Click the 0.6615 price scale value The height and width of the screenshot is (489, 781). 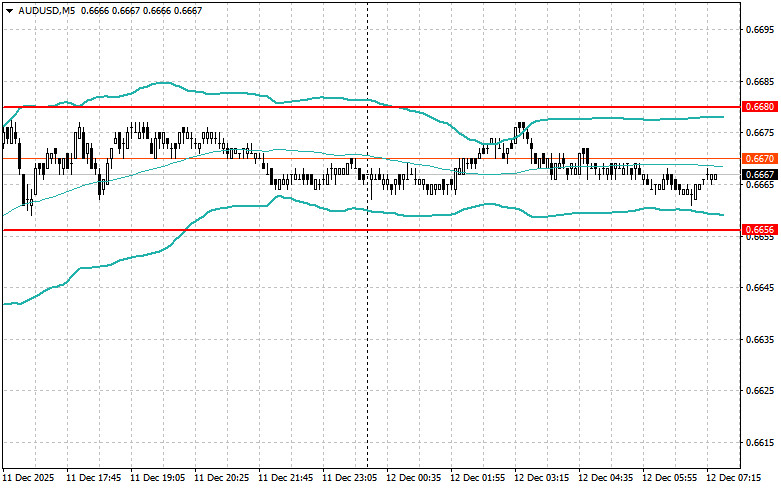pos(760,443)
